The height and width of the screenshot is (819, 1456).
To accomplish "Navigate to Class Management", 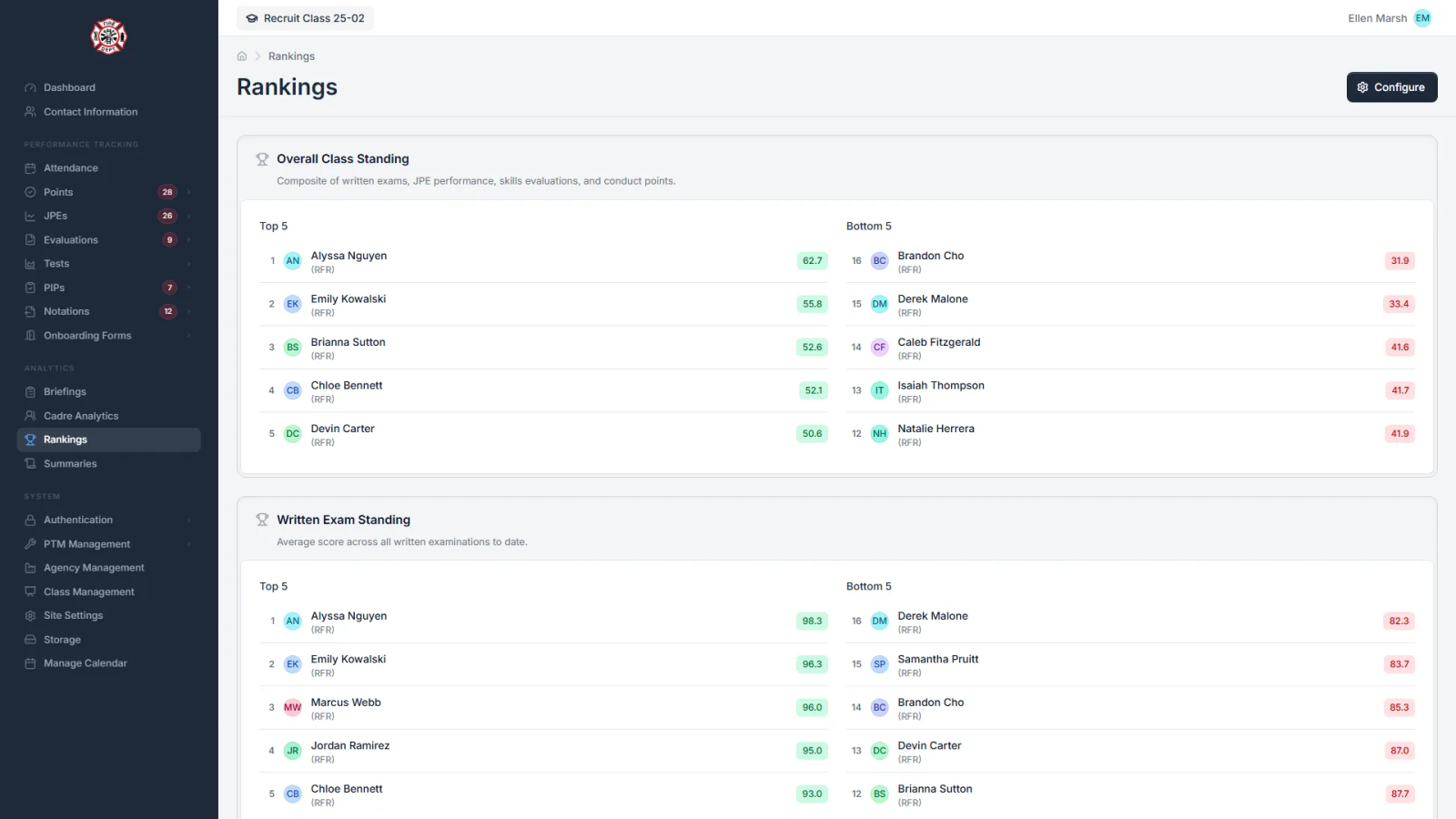I will point(108,591).
